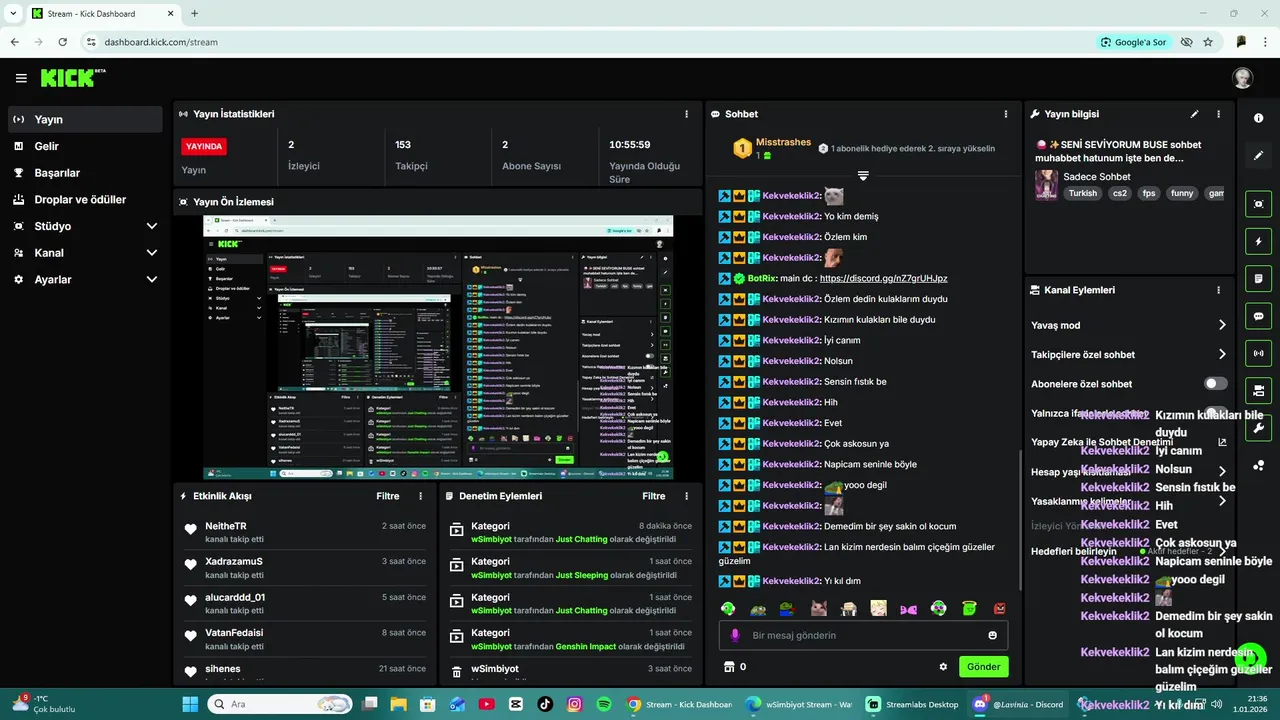1280x720 pixels.
Task: Open Kanal Eylemleri three-dot options
Action: 1218,290
